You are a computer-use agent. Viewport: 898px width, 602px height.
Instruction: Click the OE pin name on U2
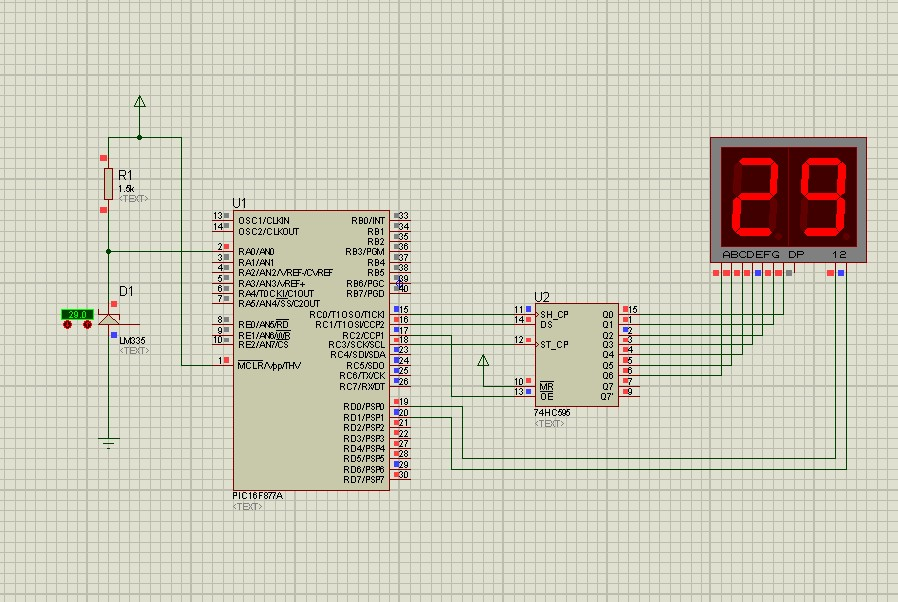click(546, 396)
